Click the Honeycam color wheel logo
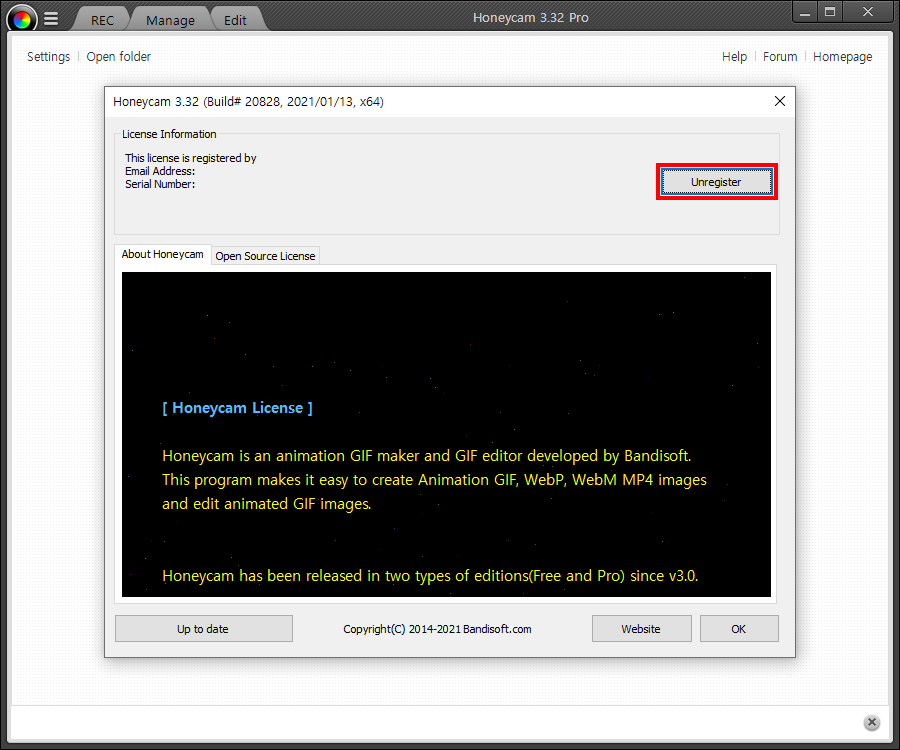The width and height of the screenshot is (900, 750). pyautogui.click(x=21, y=19)
